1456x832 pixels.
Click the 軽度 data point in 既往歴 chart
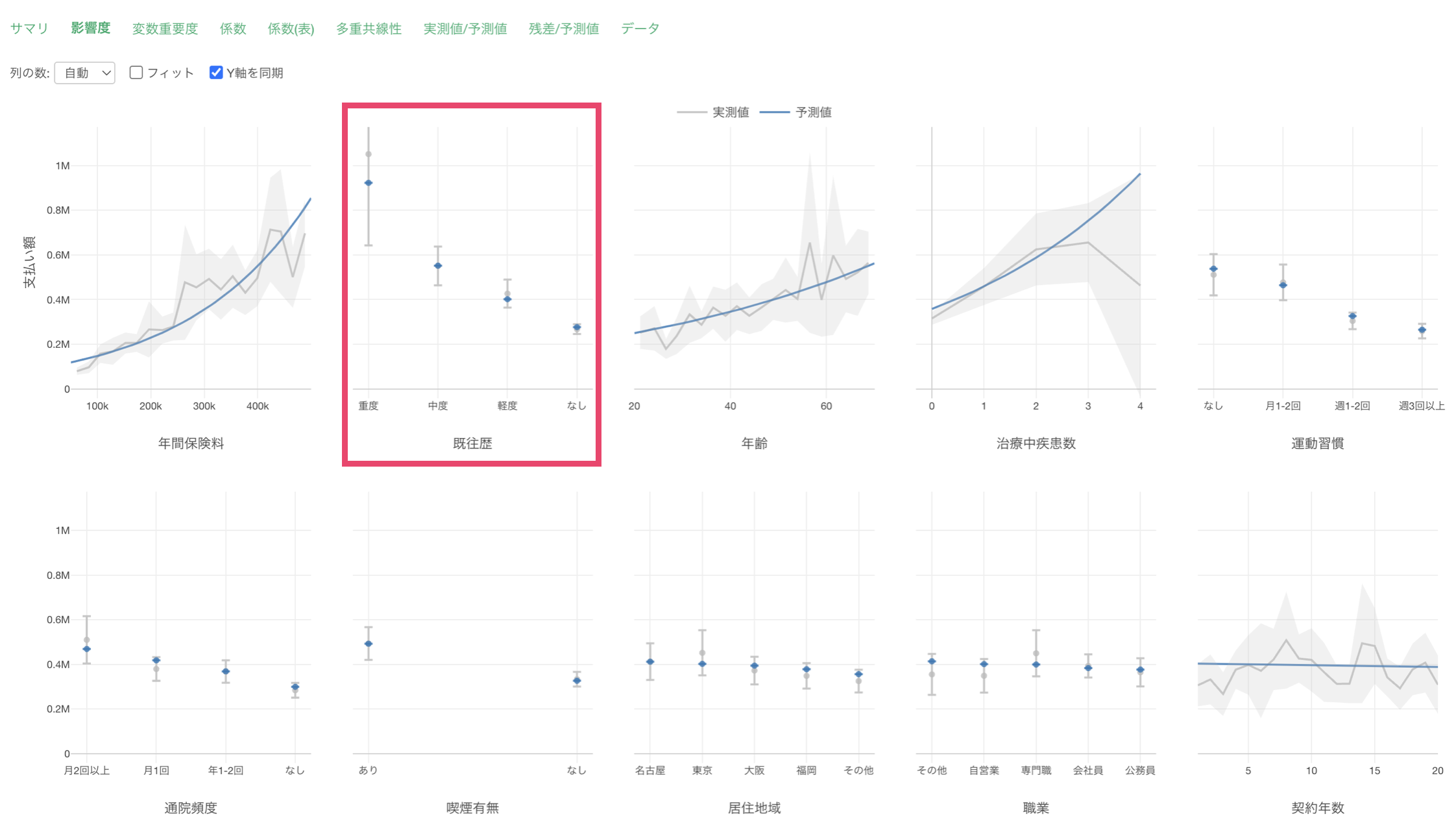tap(507, 299)
